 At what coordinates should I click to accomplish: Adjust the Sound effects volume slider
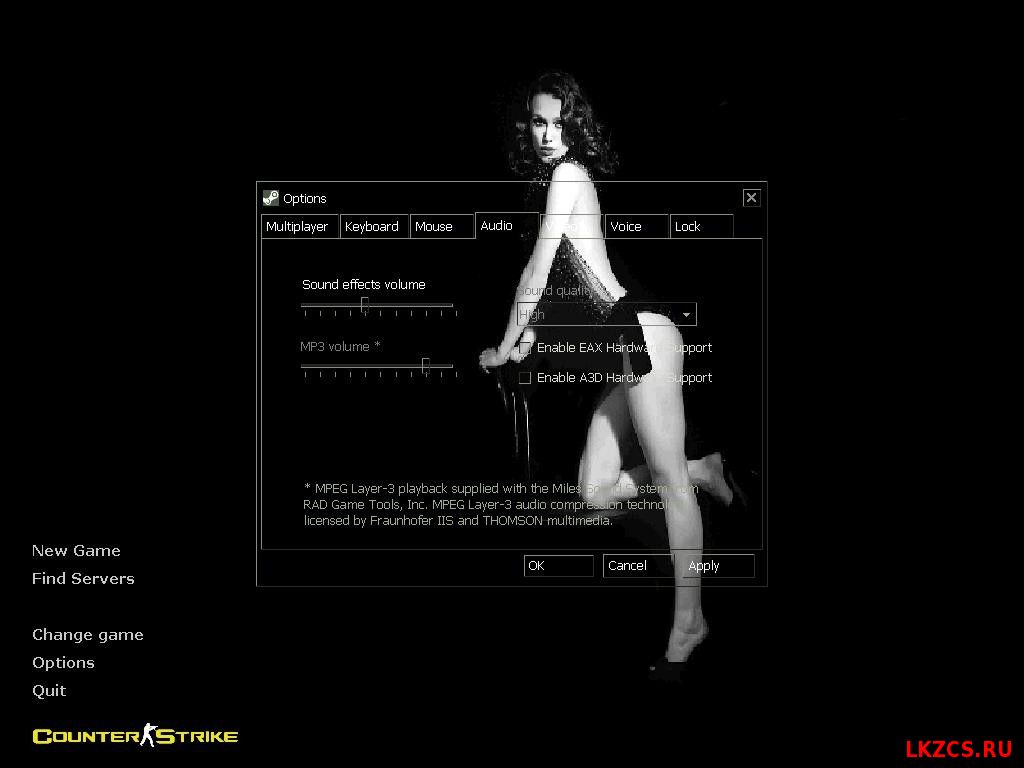pyautogui.click(x=364, y=305)
